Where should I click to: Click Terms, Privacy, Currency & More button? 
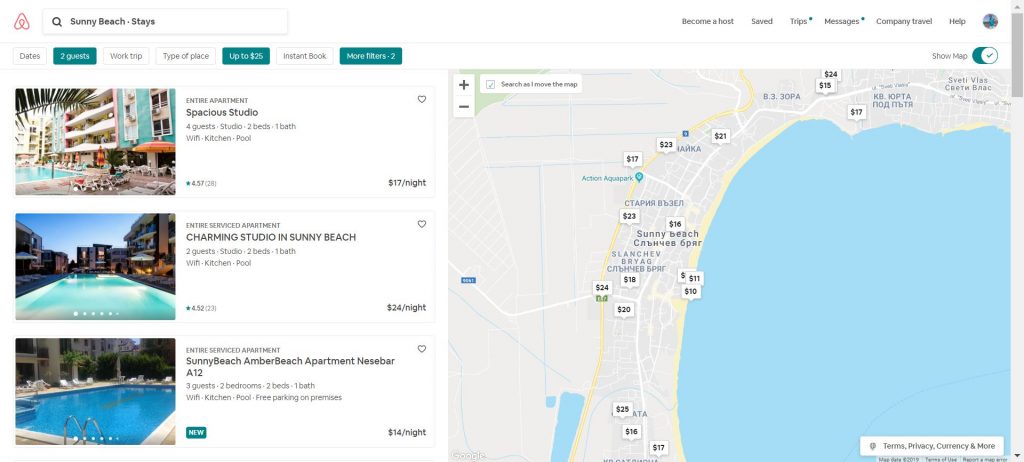pos(932,446)
